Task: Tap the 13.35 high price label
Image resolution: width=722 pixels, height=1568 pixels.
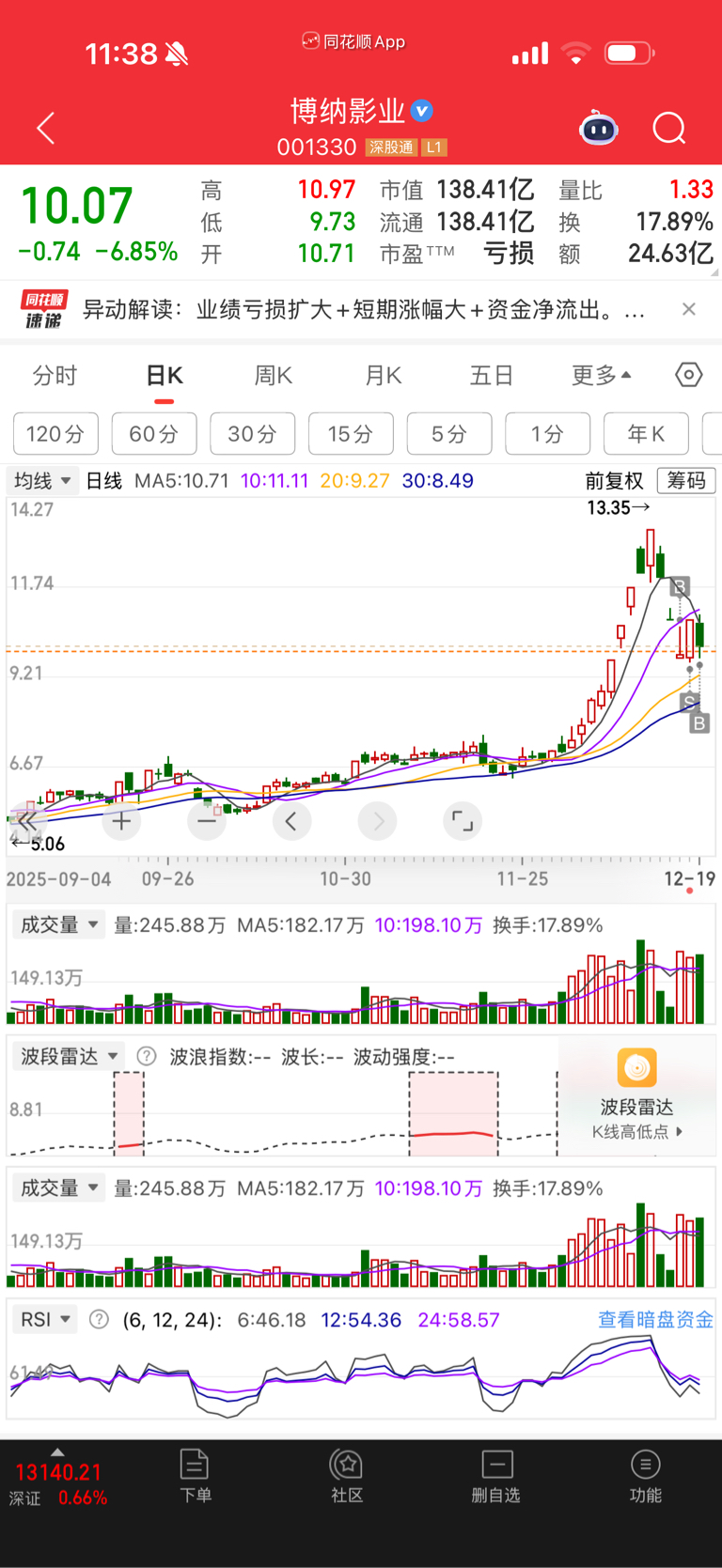Action: [x=618, y=507]
